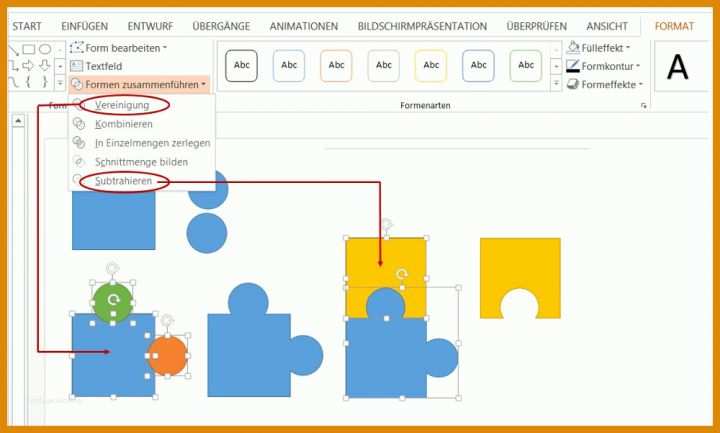The height and width of the screenshot is (433, 720).
Task: Select the Line shape in the shapes gallery
Action: (x=13, y=50)
